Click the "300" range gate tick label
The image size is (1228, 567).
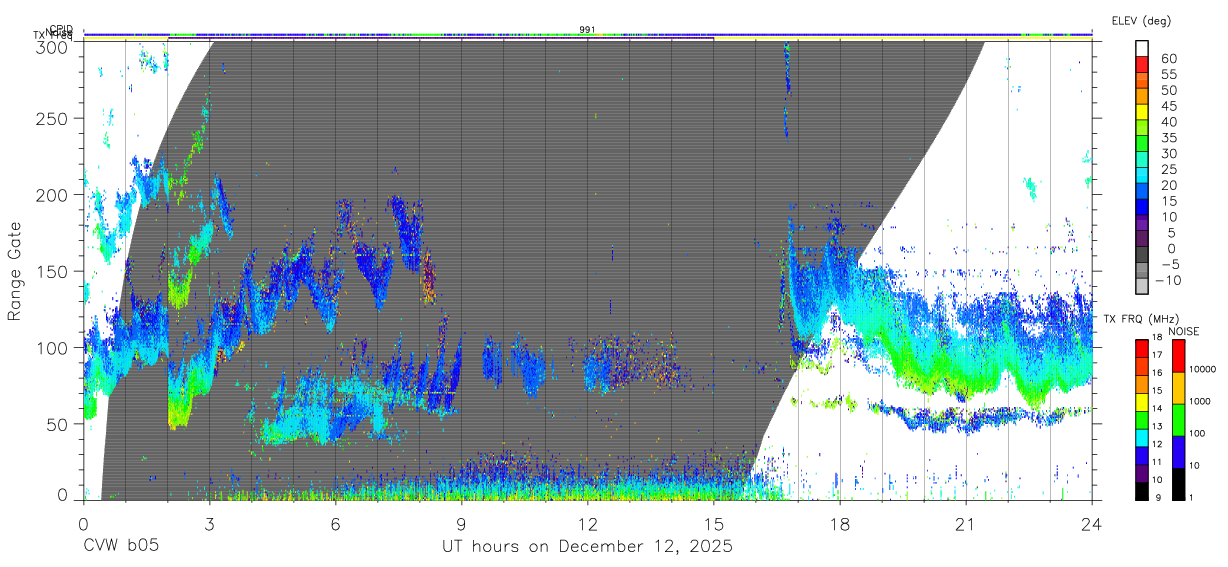[52, 47]
